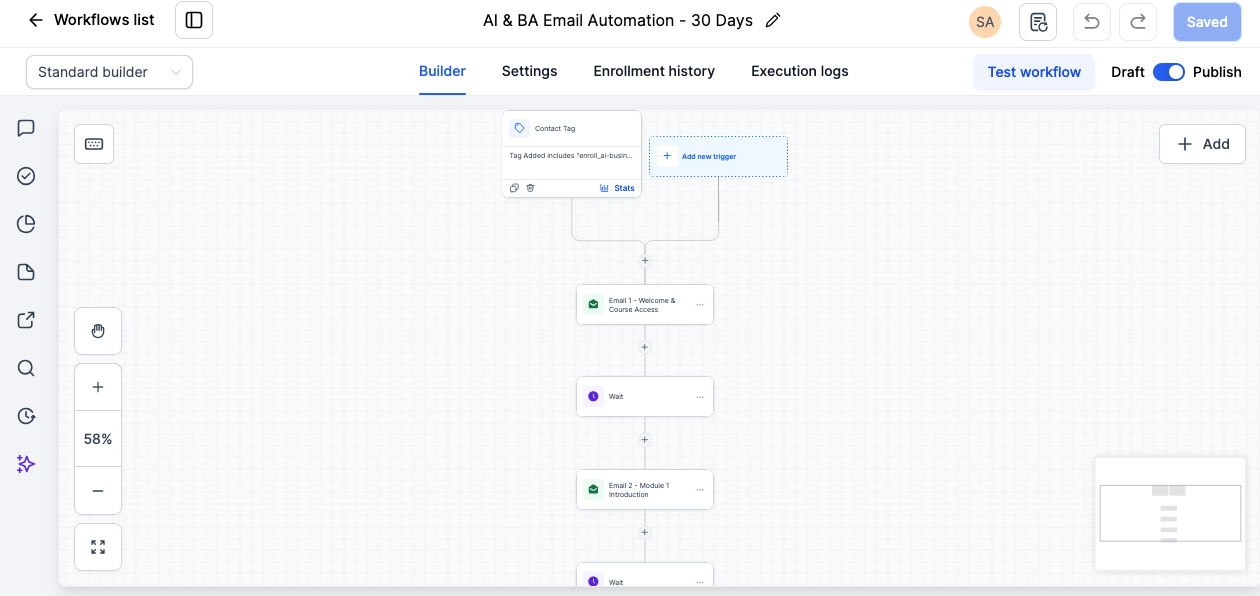1260x596 pixels.
Task: Switch to the Builder tab
Action: [442, 72]
